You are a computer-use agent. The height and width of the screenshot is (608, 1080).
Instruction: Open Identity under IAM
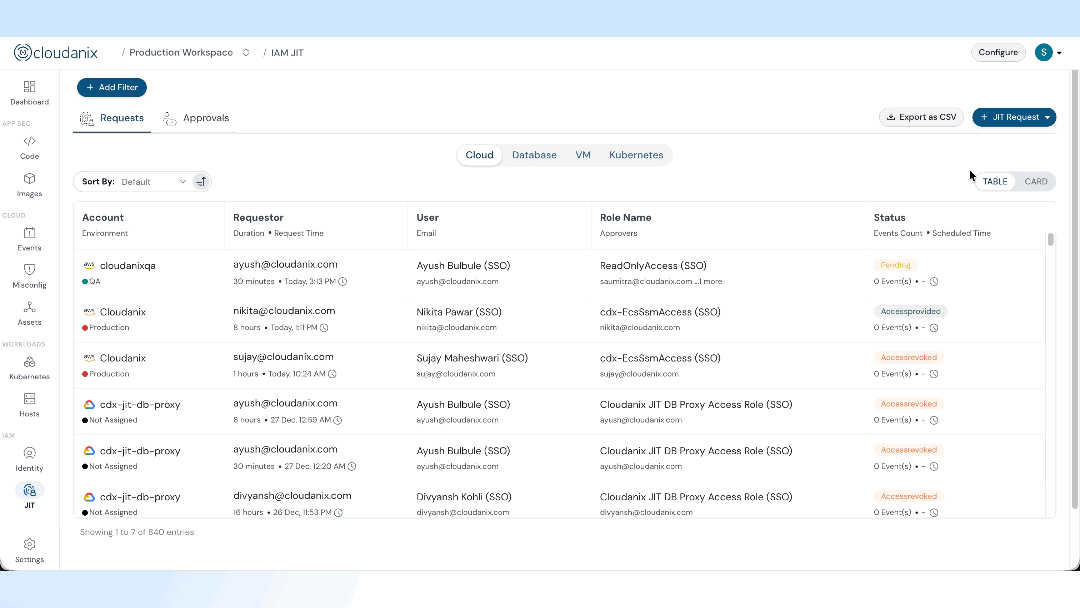coord(29,458)
